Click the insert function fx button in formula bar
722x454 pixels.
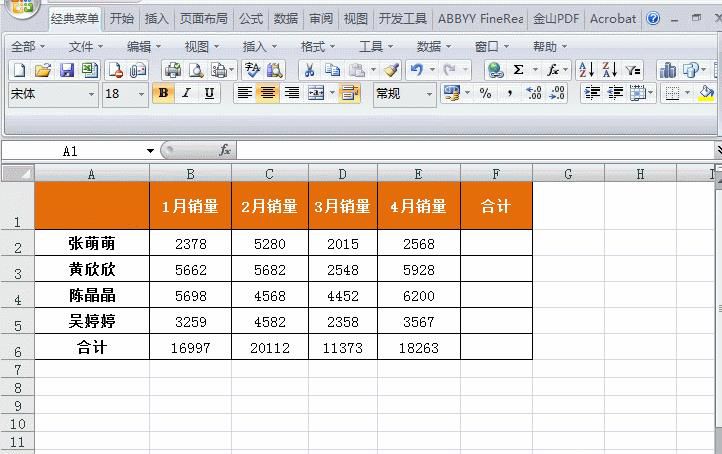225,150
